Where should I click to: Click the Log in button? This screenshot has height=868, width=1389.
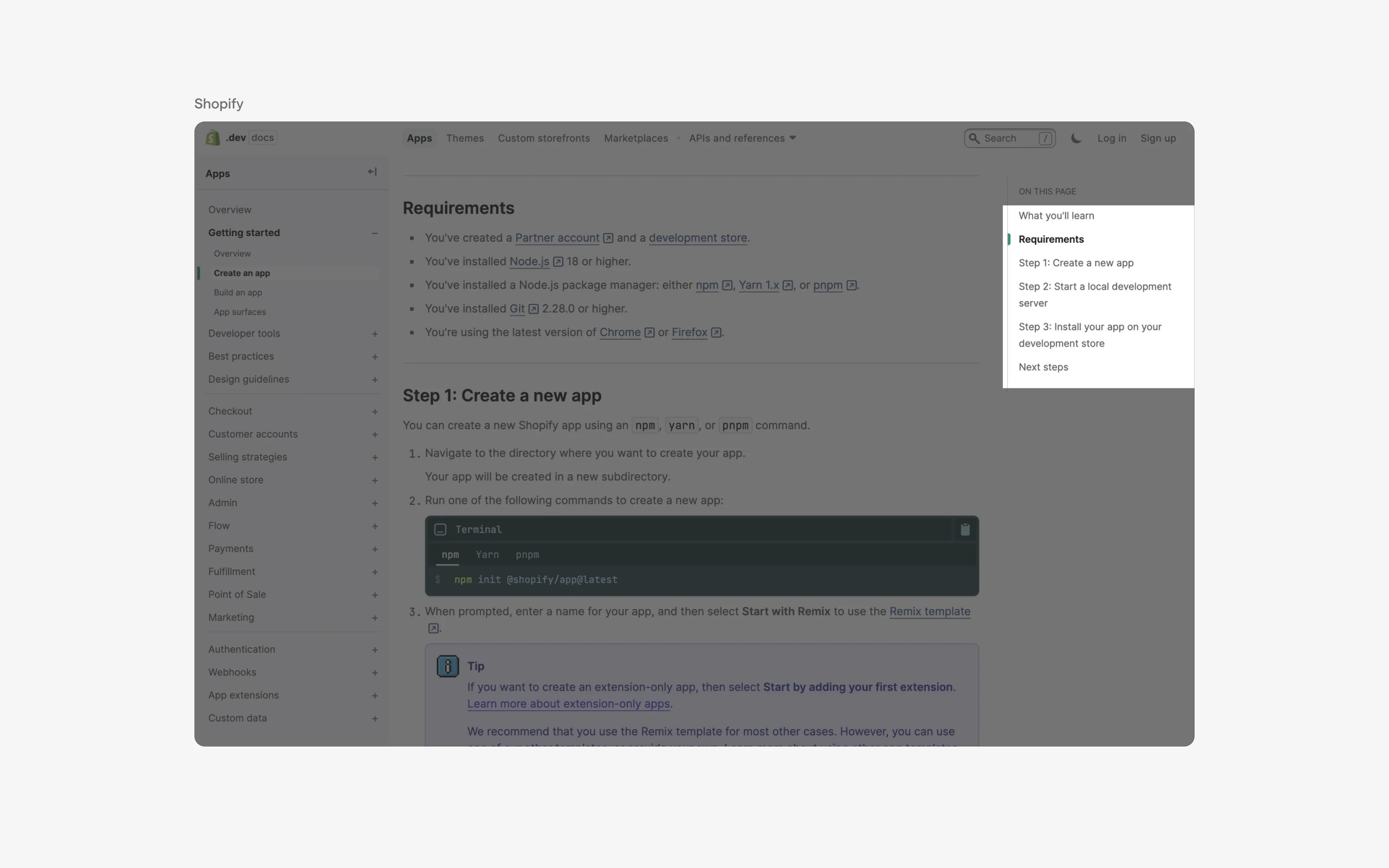[1111, 138]
